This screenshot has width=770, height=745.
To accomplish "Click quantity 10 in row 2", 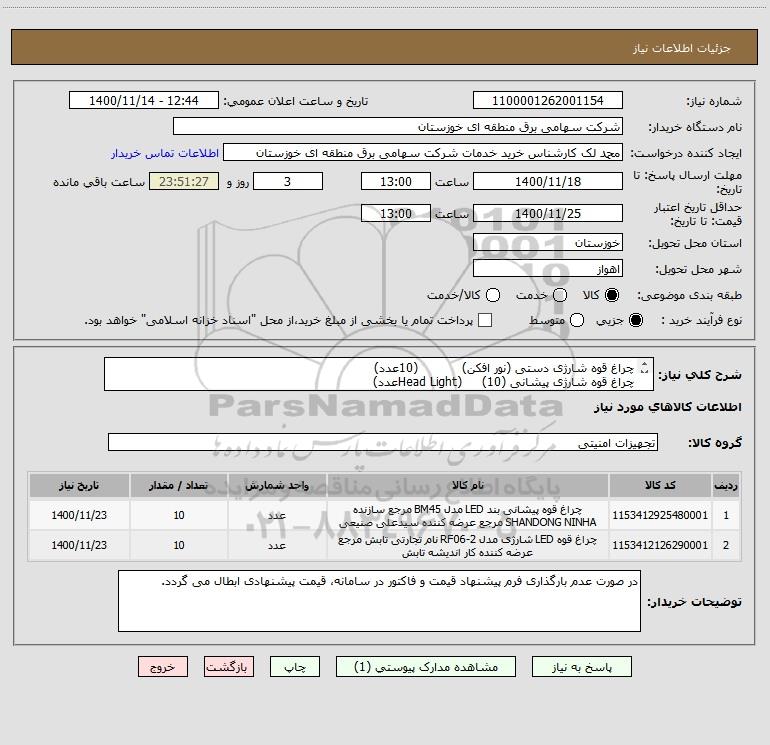I will click(x=179, y=545).
